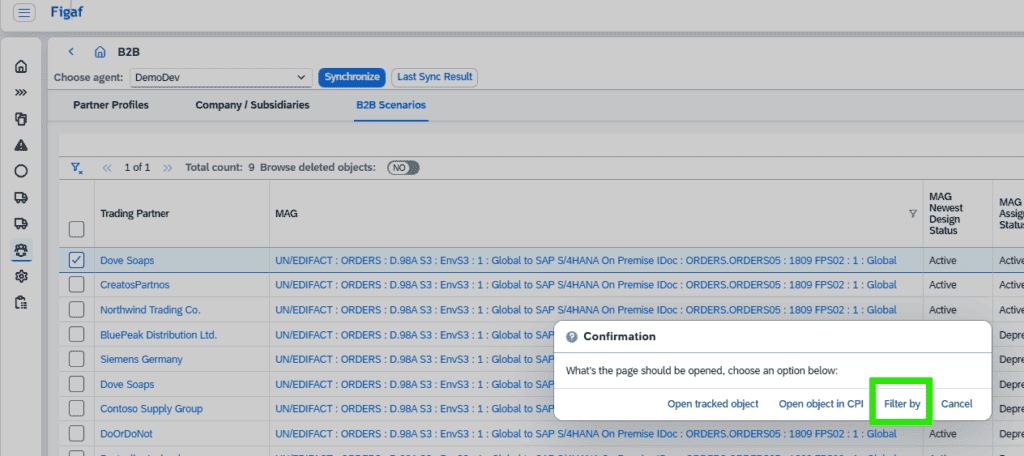Image resolution: width=1024 pixels, height=456 pixels.
Task: Uncheck the first Dove Soaps row
Action: pos(76,260)
